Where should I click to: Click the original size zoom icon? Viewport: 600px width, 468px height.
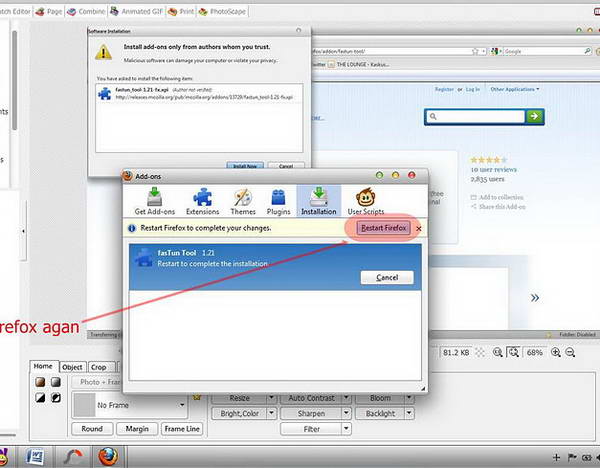497,352
